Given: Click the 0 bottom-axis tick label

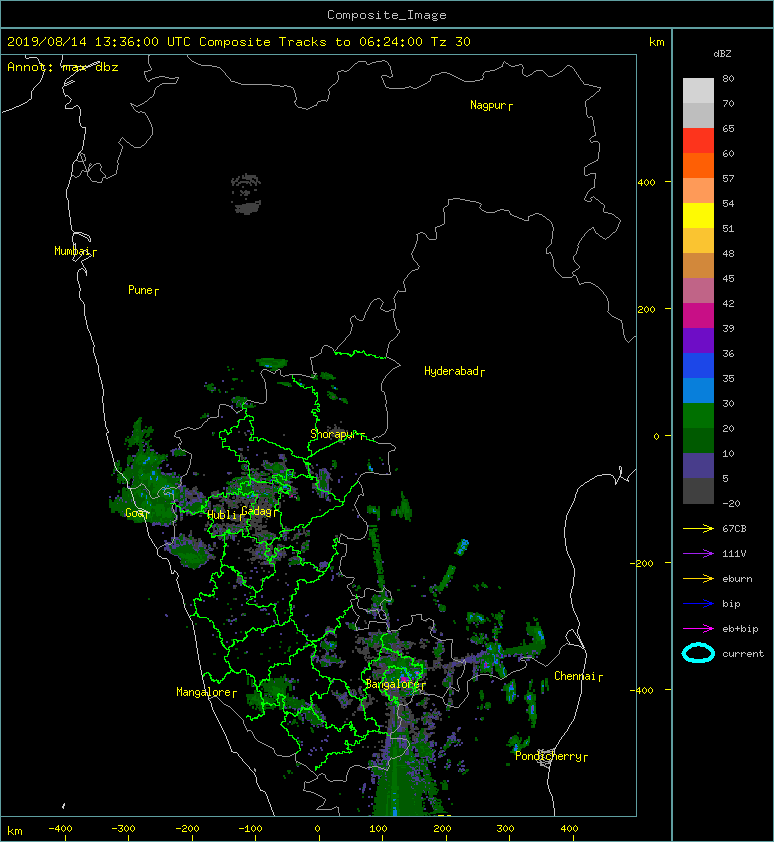Looking at the screenshot, I should tap(318, 829).
